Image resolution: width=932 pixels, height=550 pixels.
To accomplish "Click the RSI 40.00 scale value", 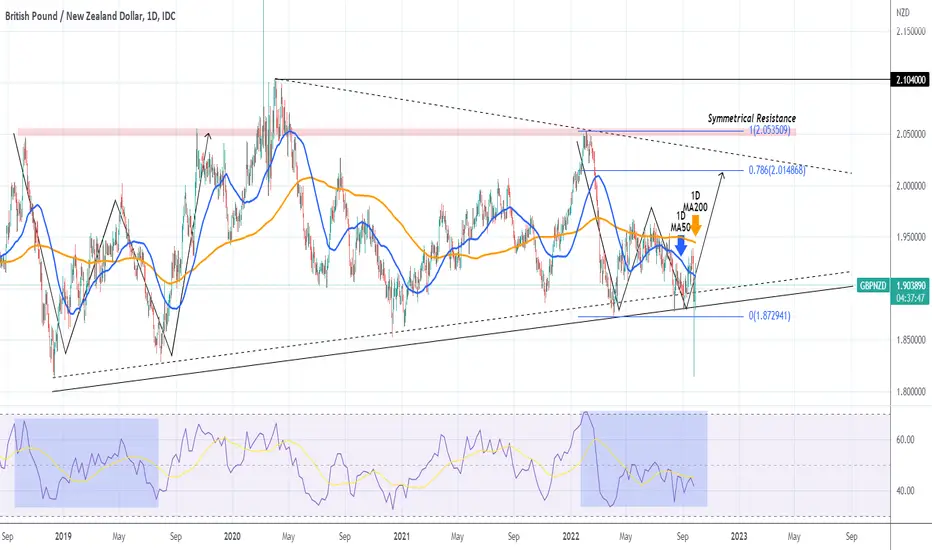I will pyautogui.click(x=905, y=491).
